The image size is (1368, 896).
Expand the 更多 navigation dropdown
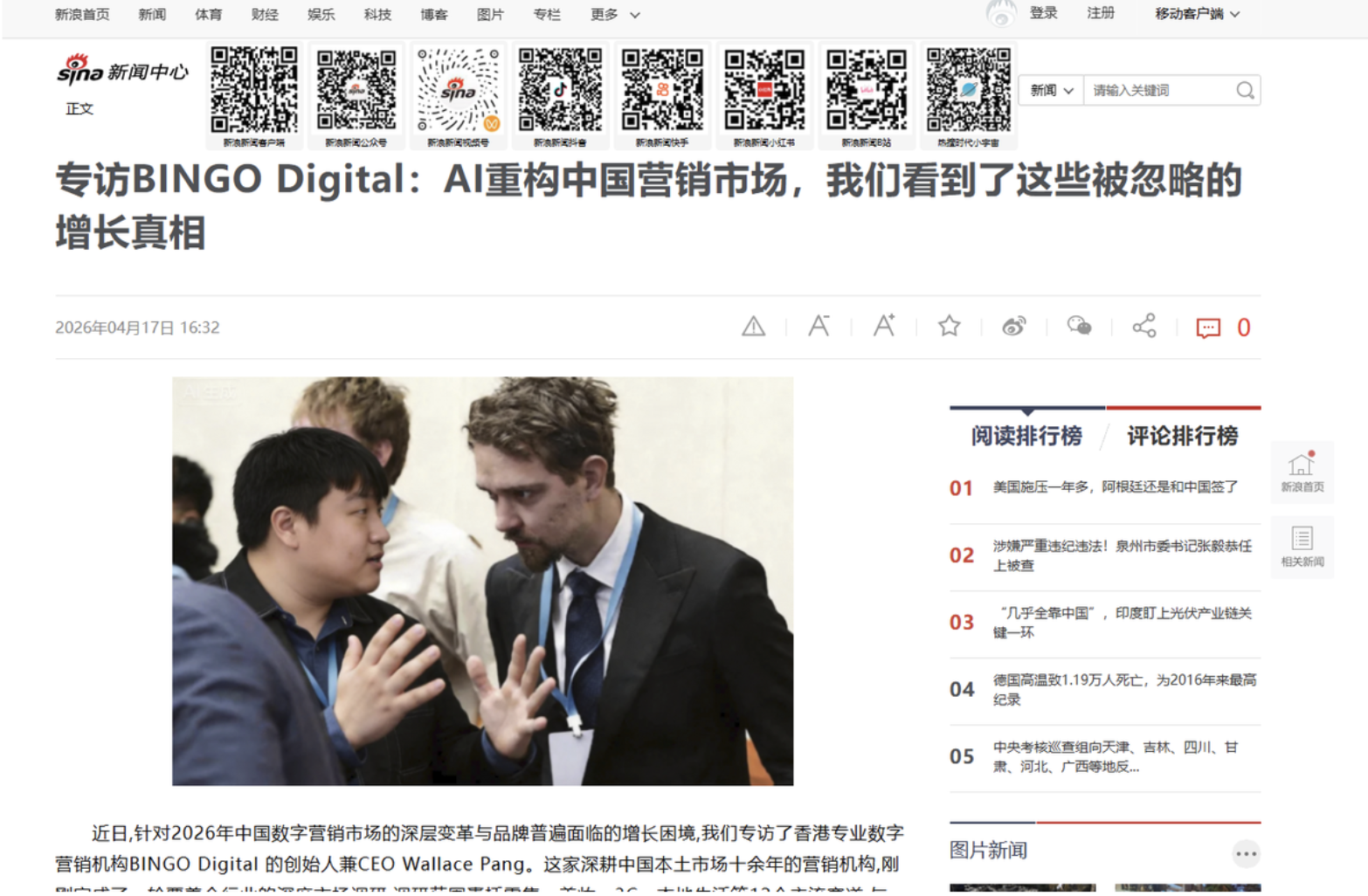(x=615, y=15)
